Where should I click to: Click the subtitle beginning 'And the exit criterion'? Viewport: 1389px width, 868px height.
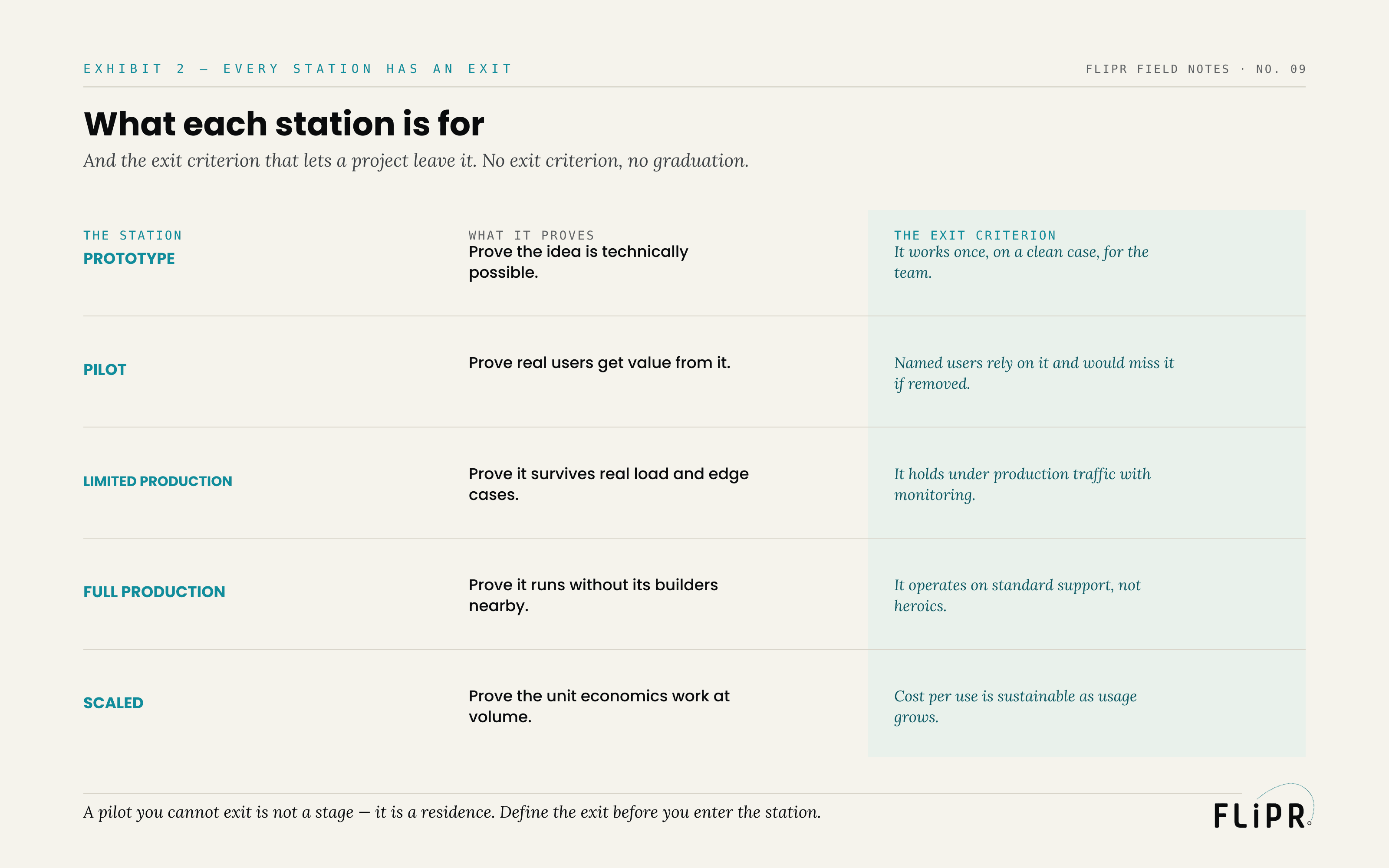point(416,161)
